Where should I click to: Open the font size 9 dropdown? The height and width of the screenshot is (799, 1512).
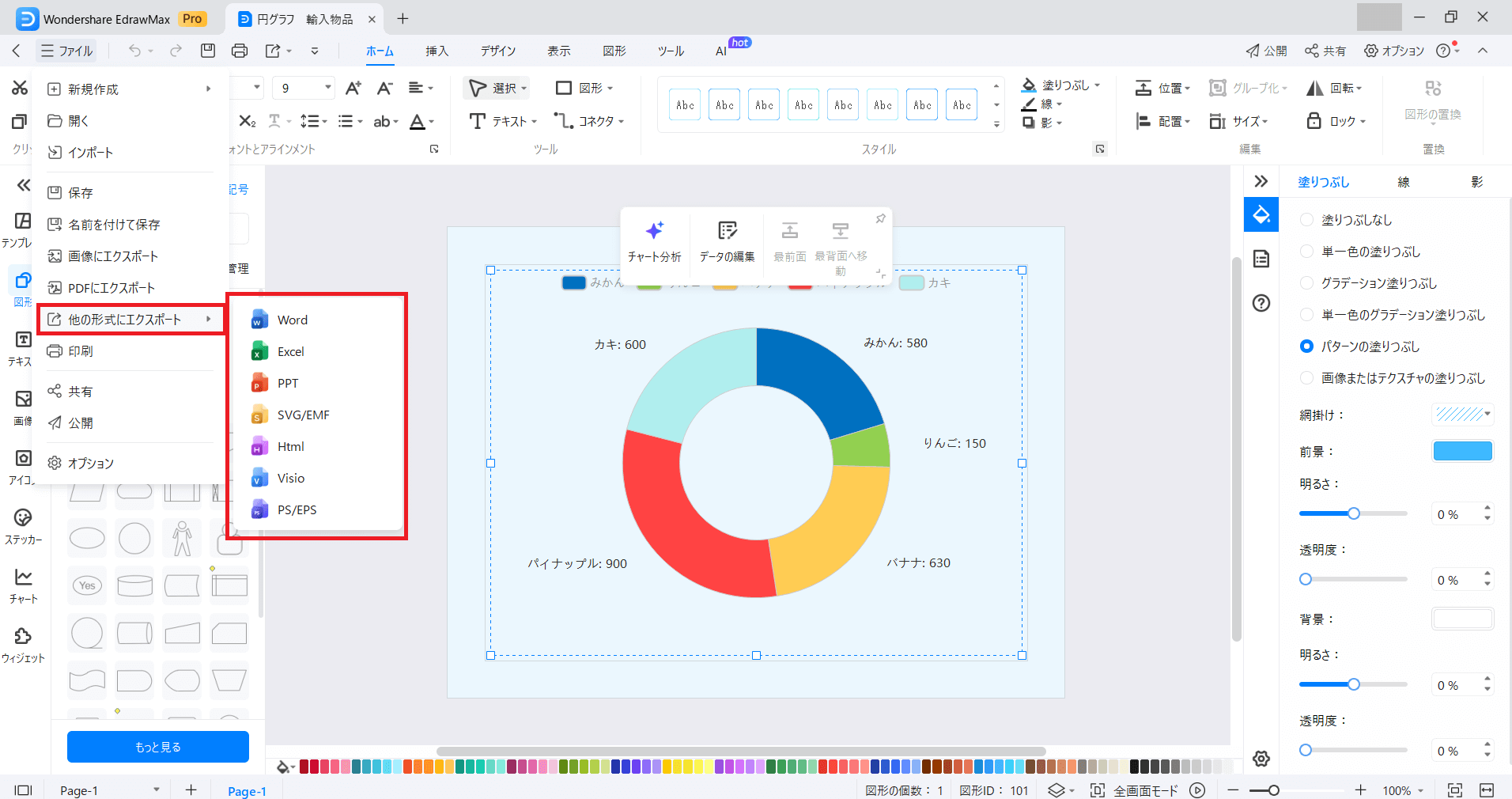[327, 88]
